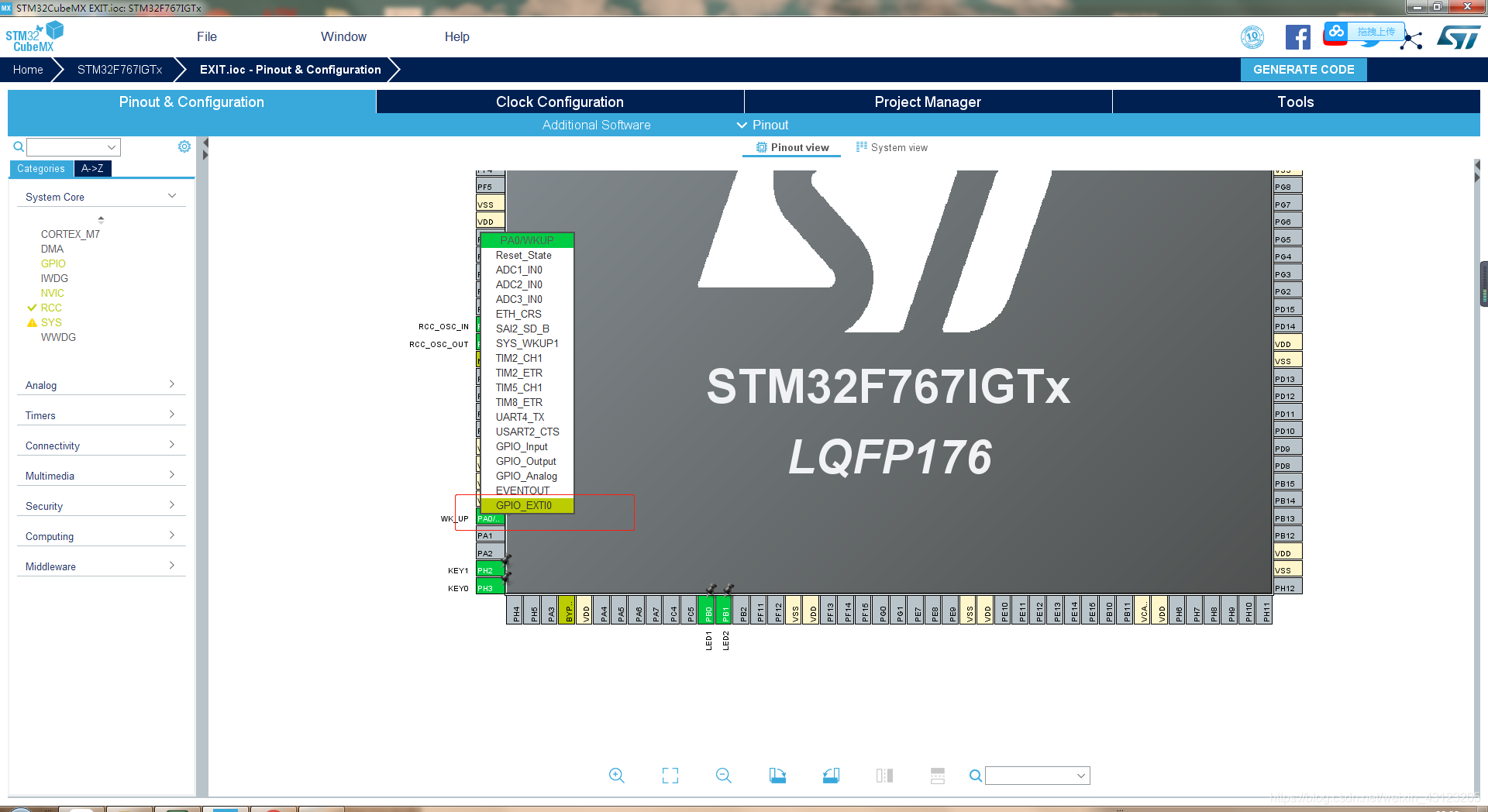Select the Pinout & Configuration tab
Viewport: 1488px width, 812px height.
(191, 101)
